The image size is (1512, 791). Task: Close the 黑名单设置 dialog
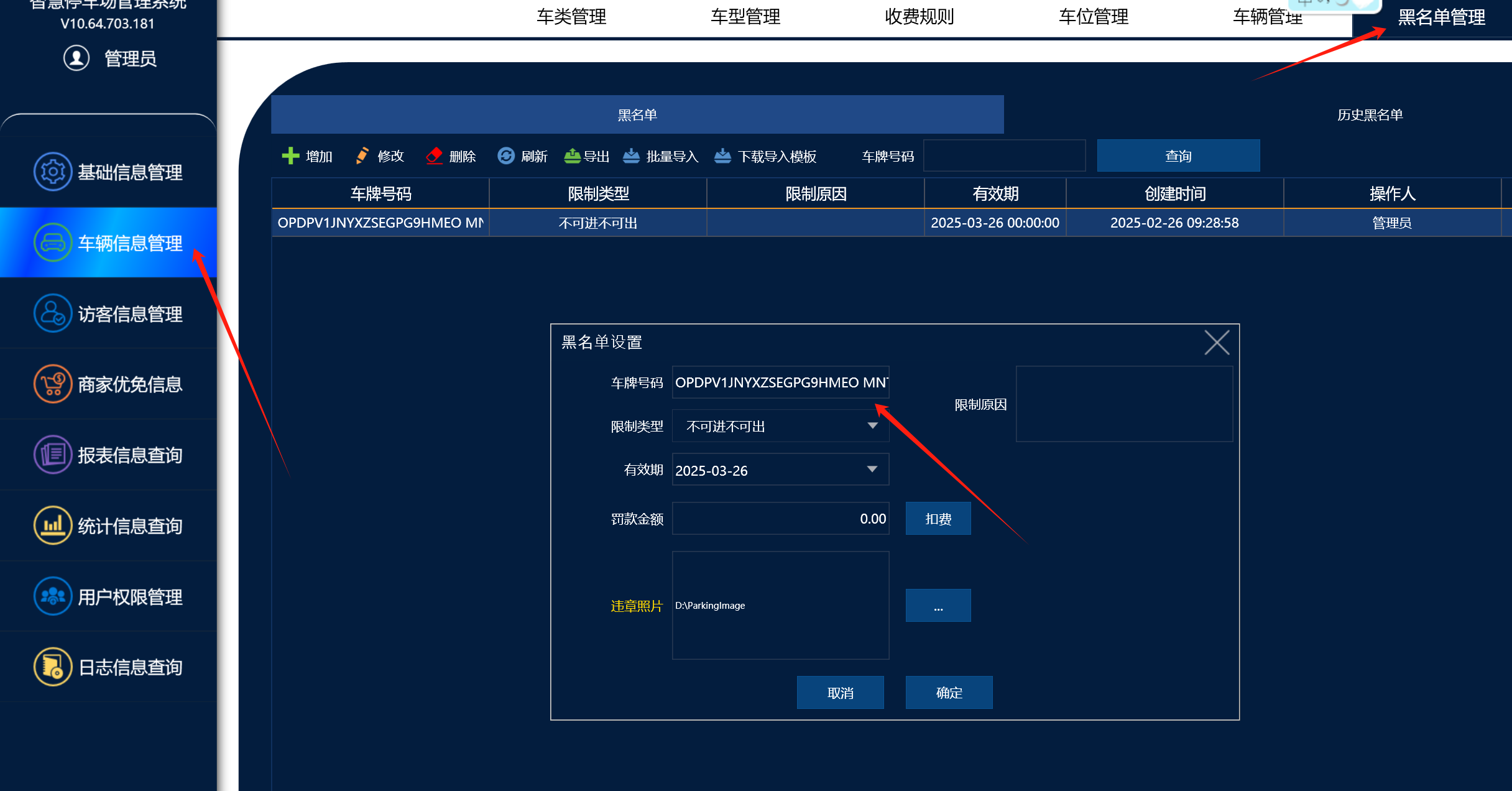(x=1217, y=342)
